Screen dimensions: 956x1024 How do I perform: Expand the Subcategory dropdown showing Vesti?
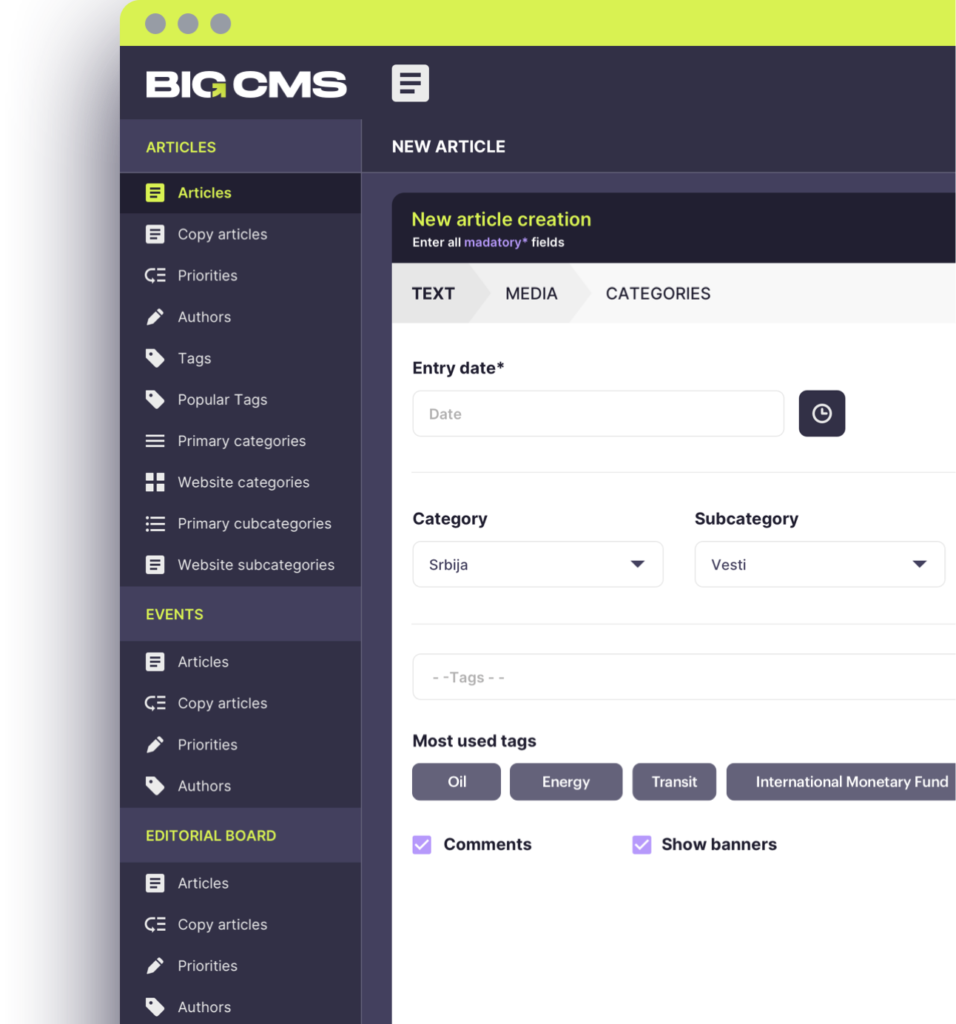tap(819, 564)
